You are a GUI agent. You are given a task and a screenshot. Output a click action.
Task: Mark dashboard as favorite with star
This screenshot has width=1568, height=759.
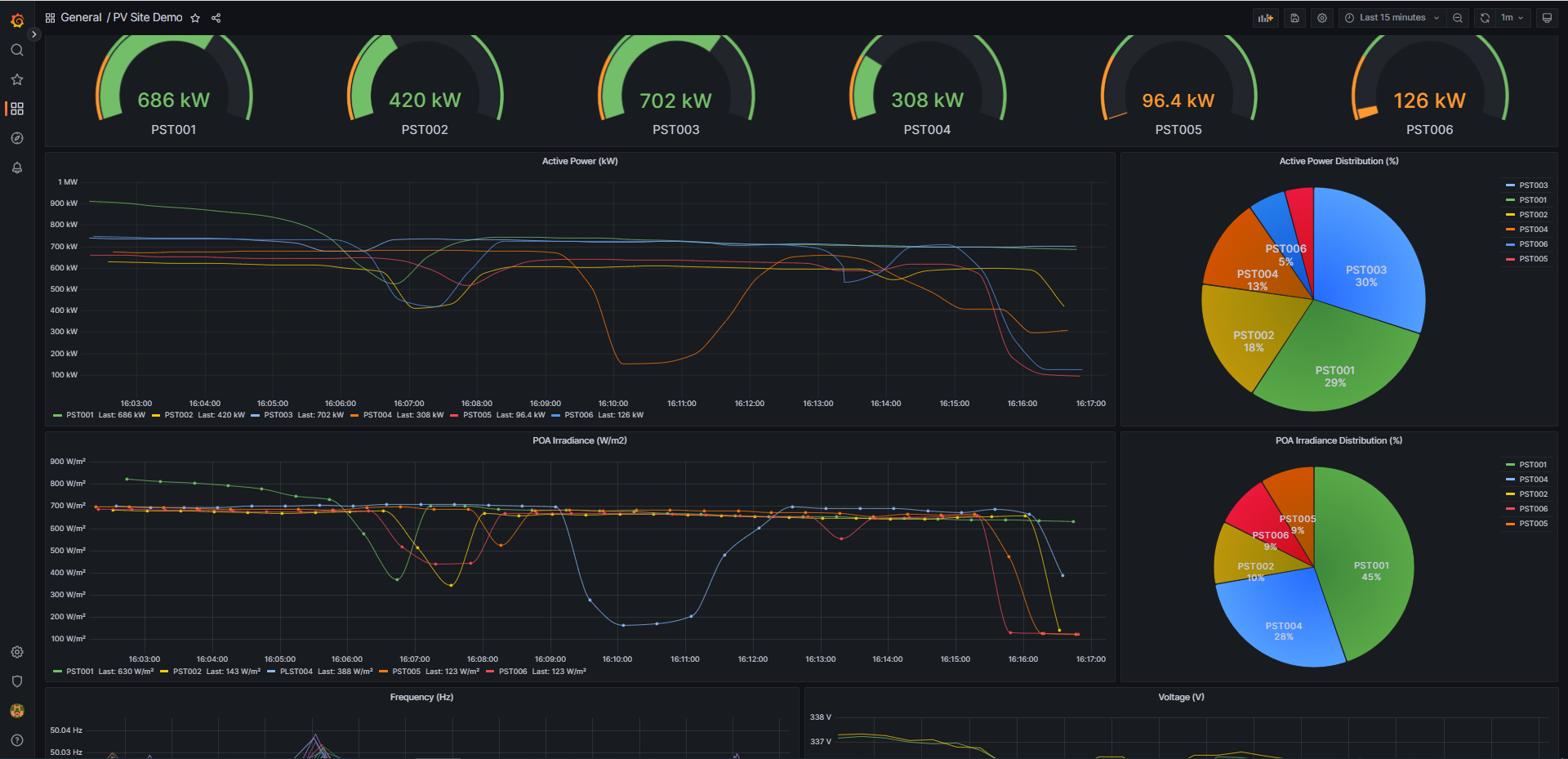click(x=195, y=18)
